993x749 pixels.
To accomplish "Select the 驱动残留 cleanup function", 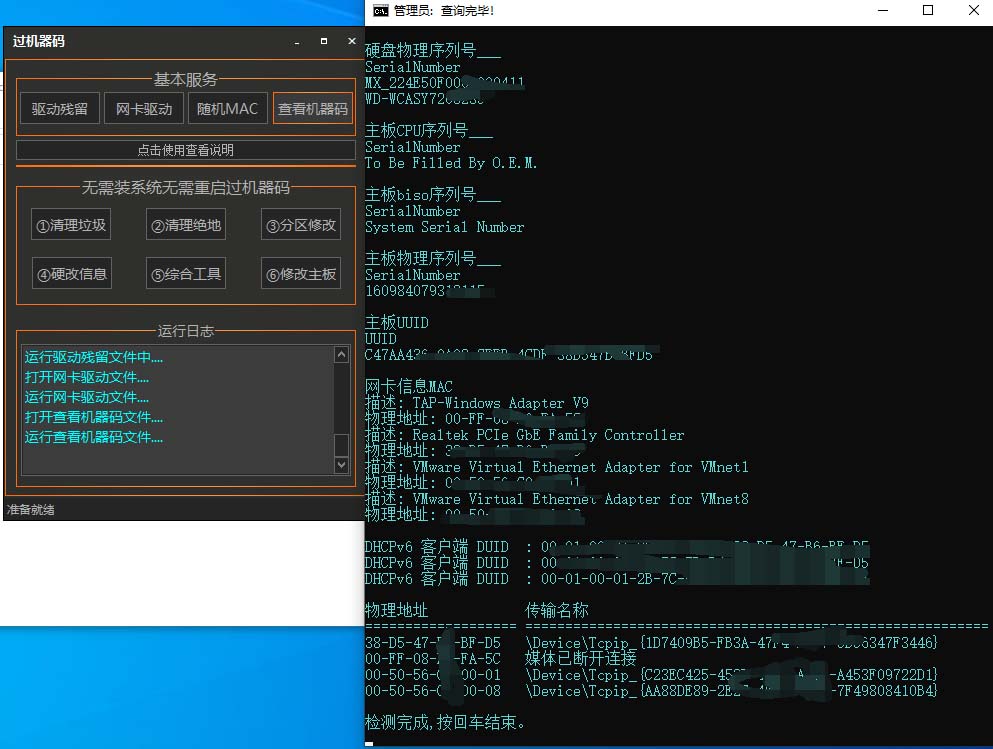I will [x=59, y=109].
